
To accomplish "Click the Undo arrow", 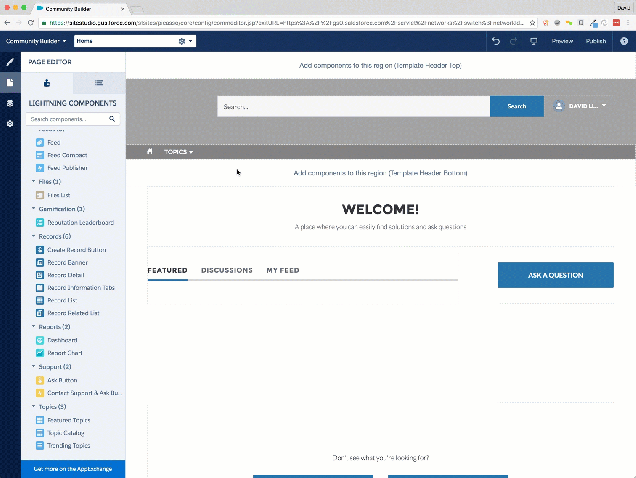I will [x=496, y=41].
